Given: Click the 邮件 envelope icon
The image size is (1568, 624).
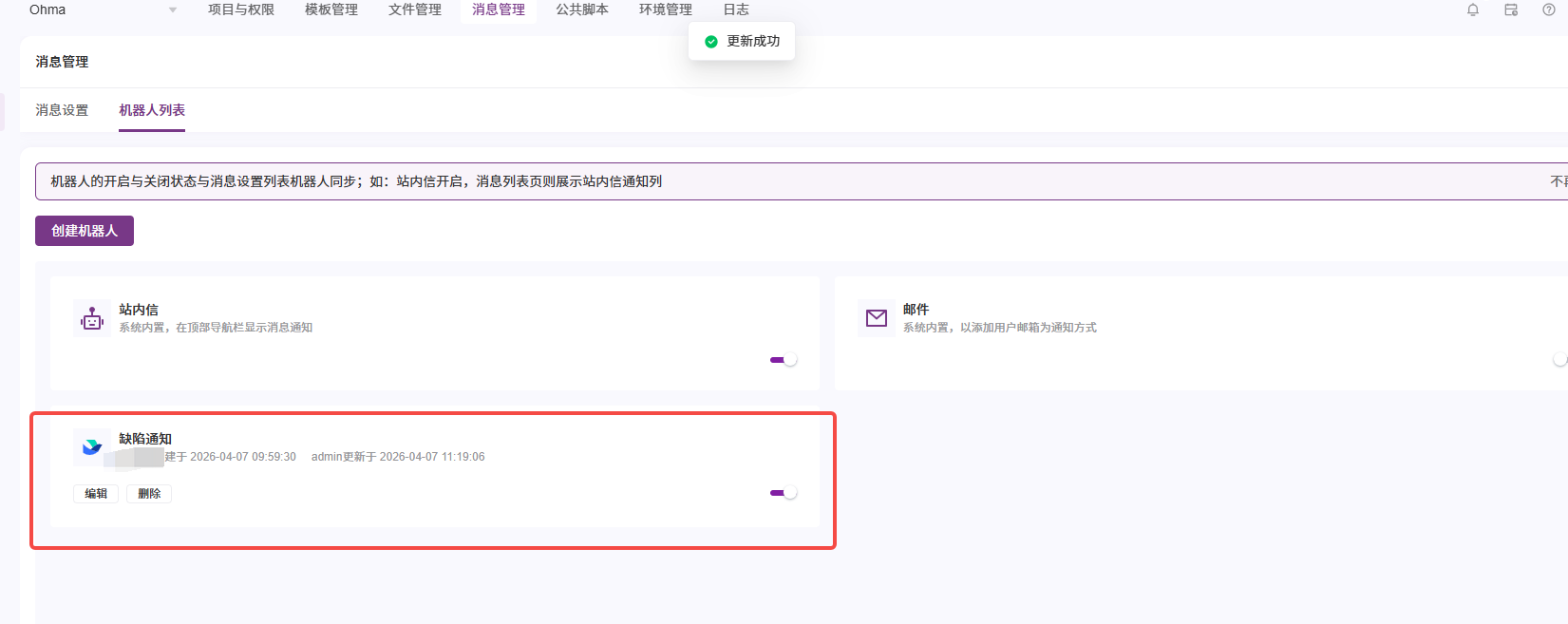Looking at the screenshot, I should point(876,318).
